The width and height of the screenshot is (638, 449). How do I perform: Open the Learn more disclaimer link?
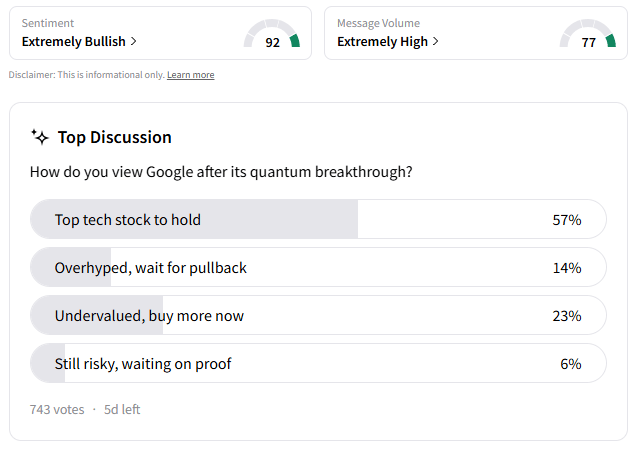[190, 75]
